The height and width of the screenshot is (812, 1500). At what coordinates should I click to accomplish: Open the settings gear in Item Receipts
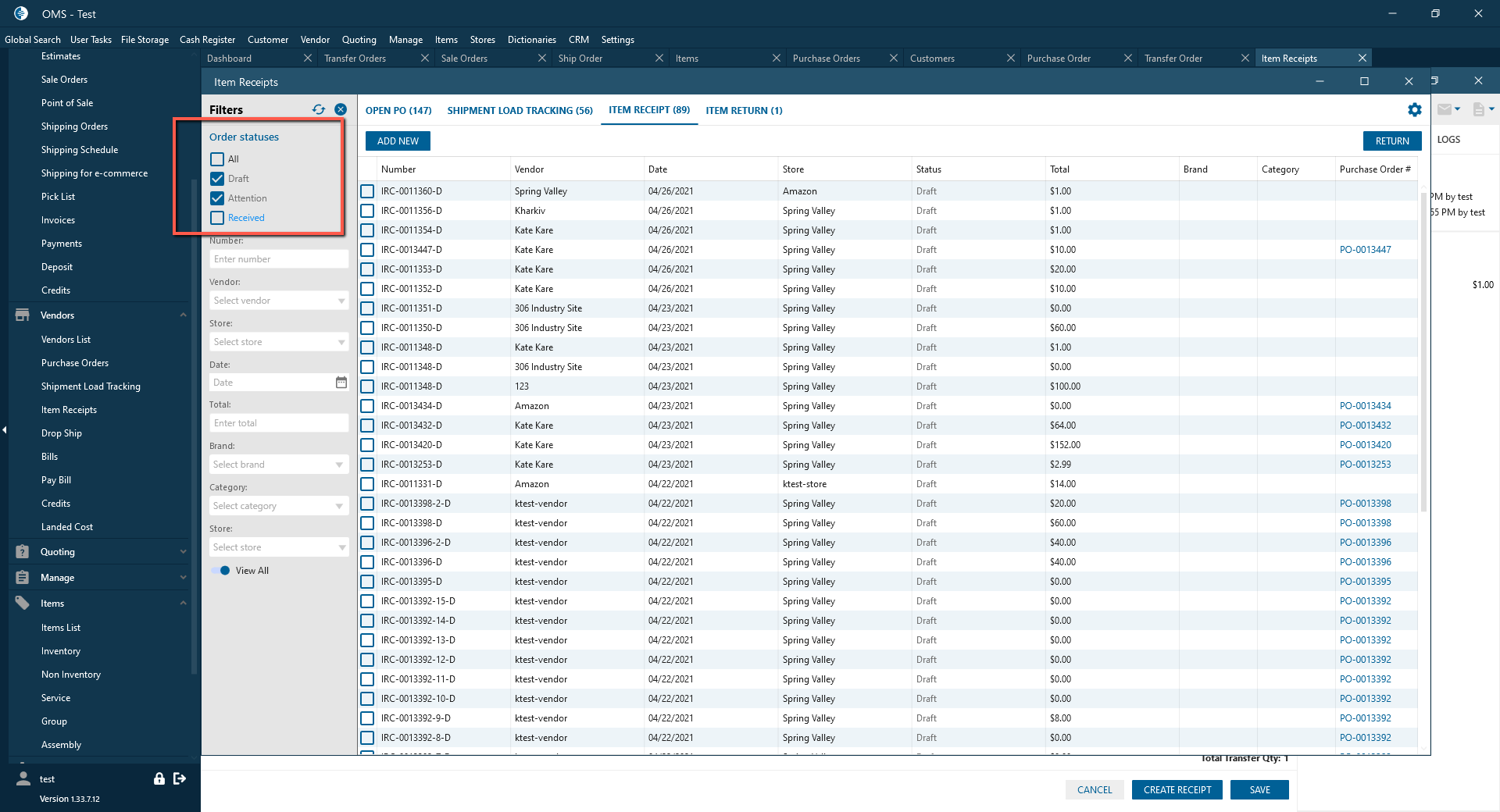pyautogui.click(x=1414, y=110)
